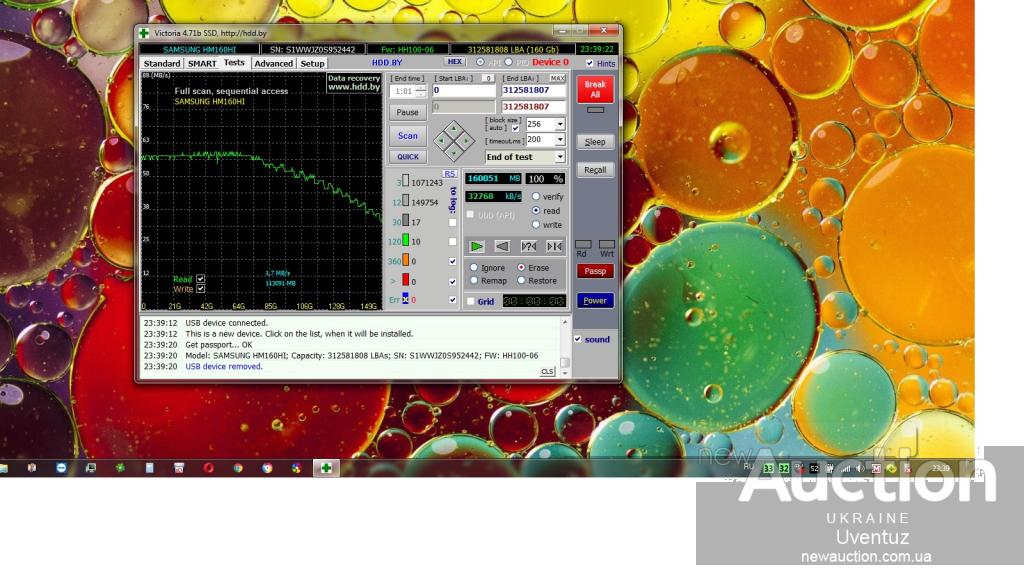Open the block size 256 dropdown
1024x576 pixels.
[560, 124]
